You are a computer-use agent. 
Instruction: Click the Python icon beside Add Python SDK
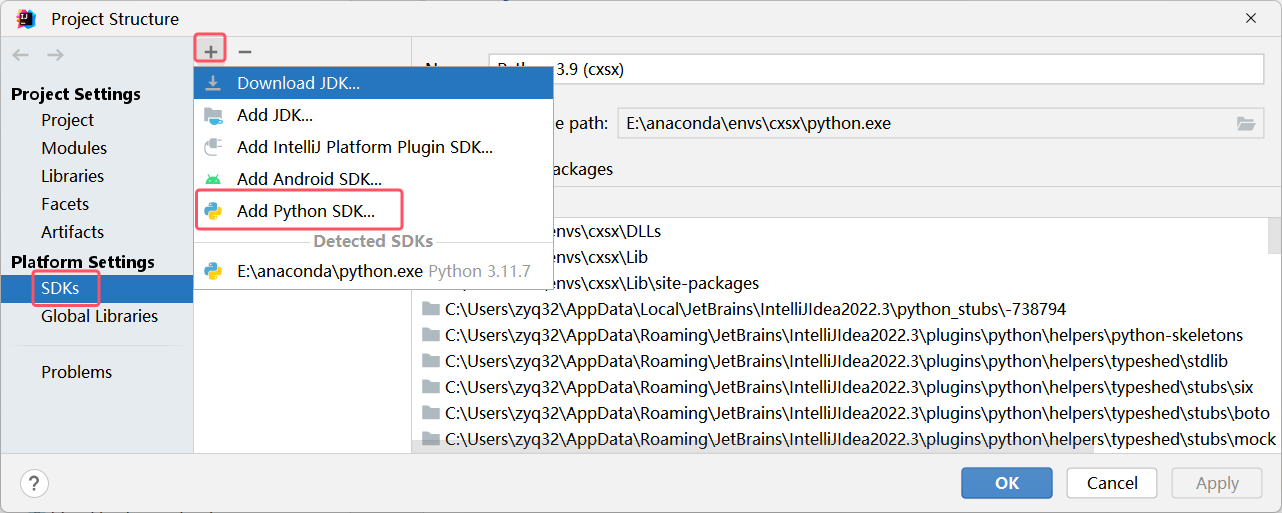click(x=213, y=211)
